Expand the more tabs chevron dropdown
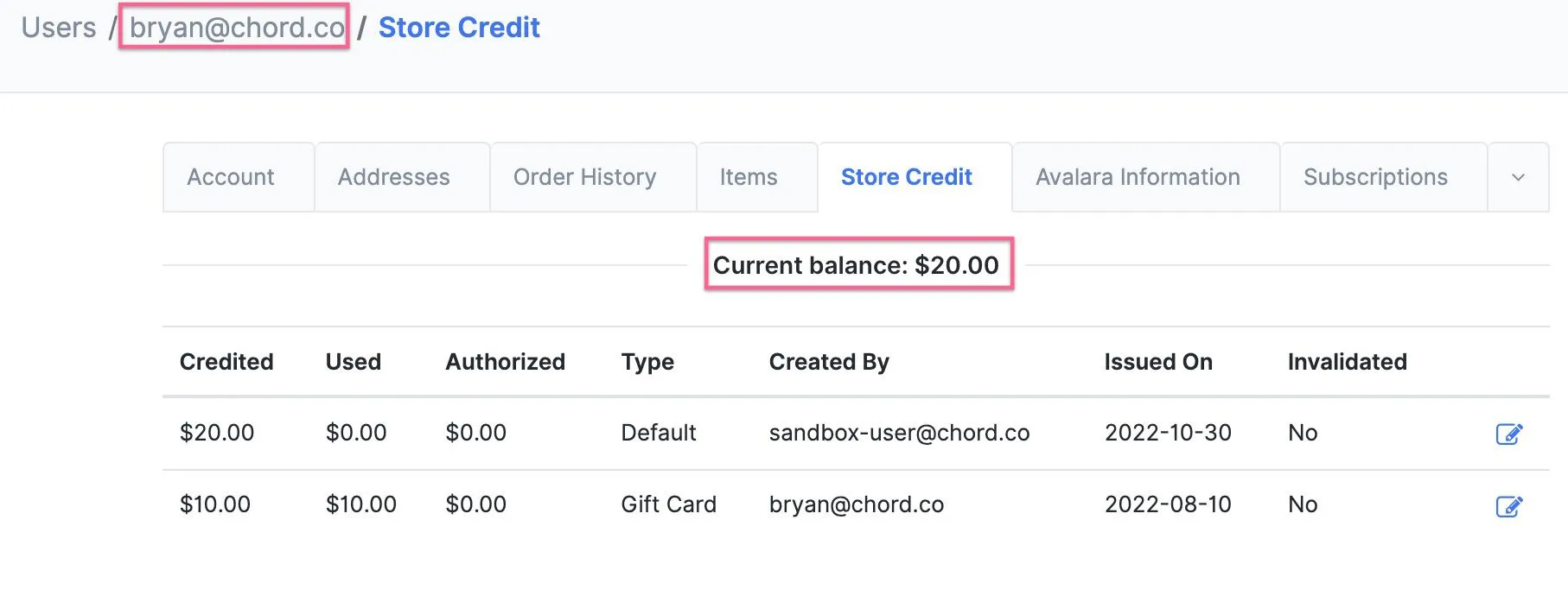This screenshot has width=1568, height=596. (1518, 177)
